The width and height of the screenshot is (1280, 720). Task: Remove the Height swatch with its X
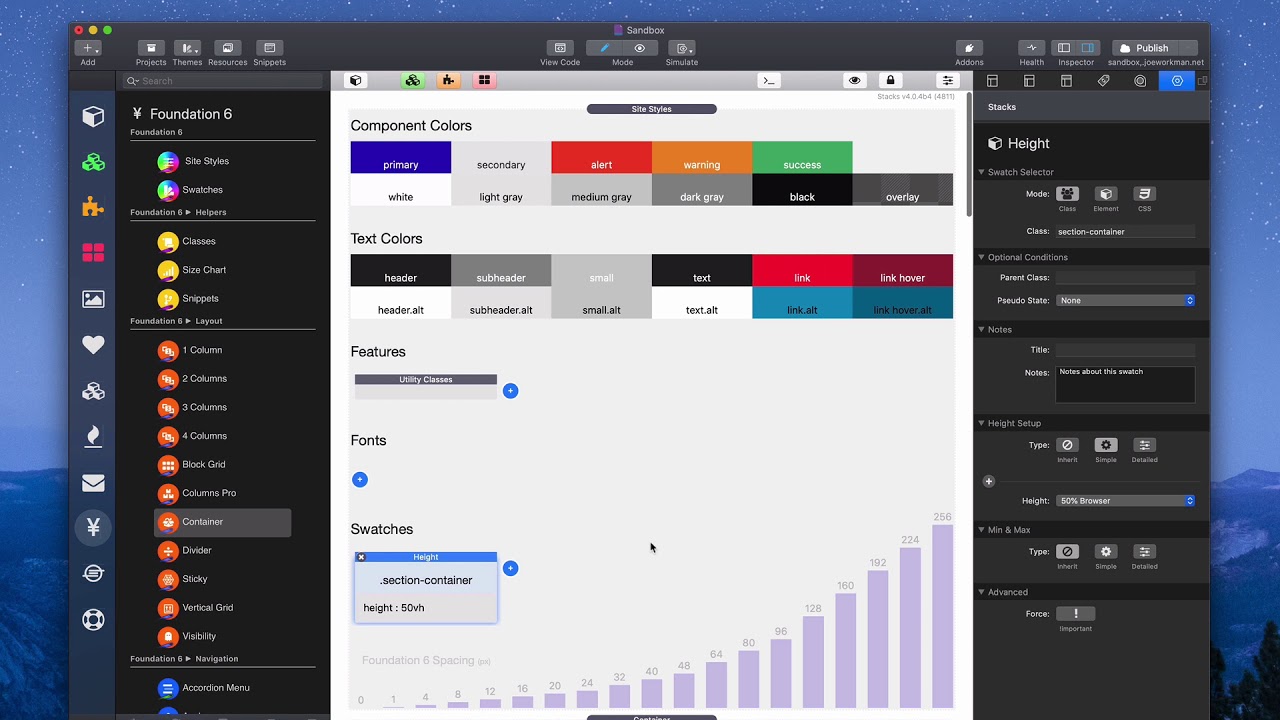[x=361, y=557]
